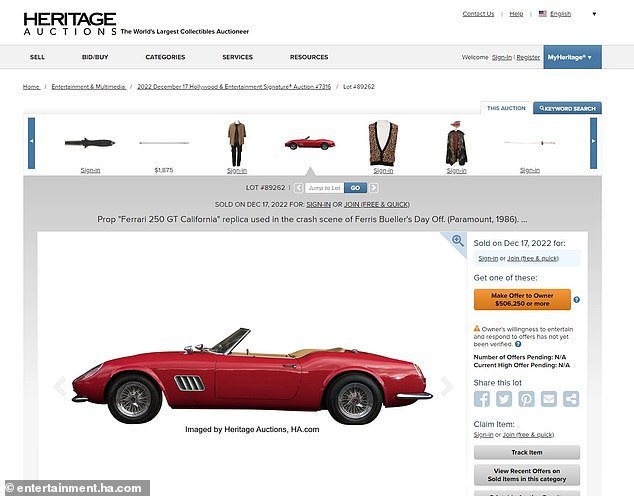Click Sign-in under Sold on Dec 17
The height and width of the screenshot is (496, 634).
point(488,258)
